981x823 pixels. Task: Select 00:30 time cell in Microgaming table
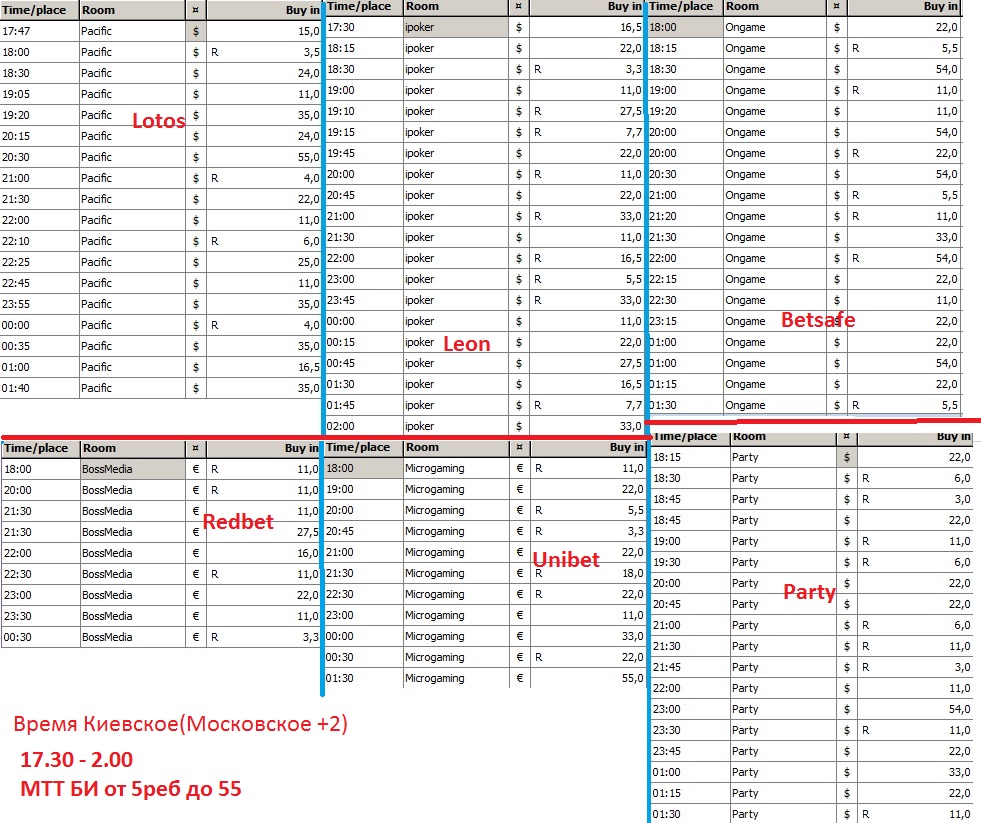pos(363,657)
